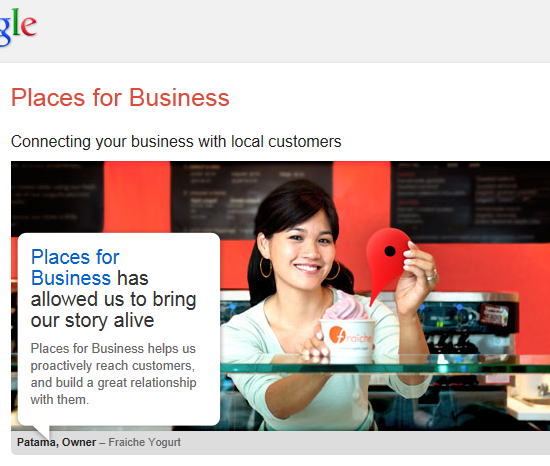Click the Connecting your business tagline
Image resolution: width=550 pixels, height=466 pixels.
(x=176, y=142)
